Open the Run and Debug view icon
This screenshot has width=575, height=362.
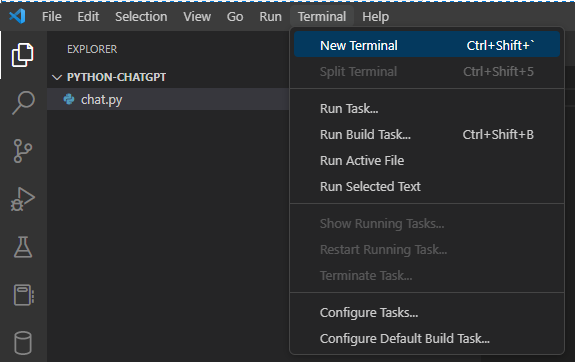tap(23, 199)
